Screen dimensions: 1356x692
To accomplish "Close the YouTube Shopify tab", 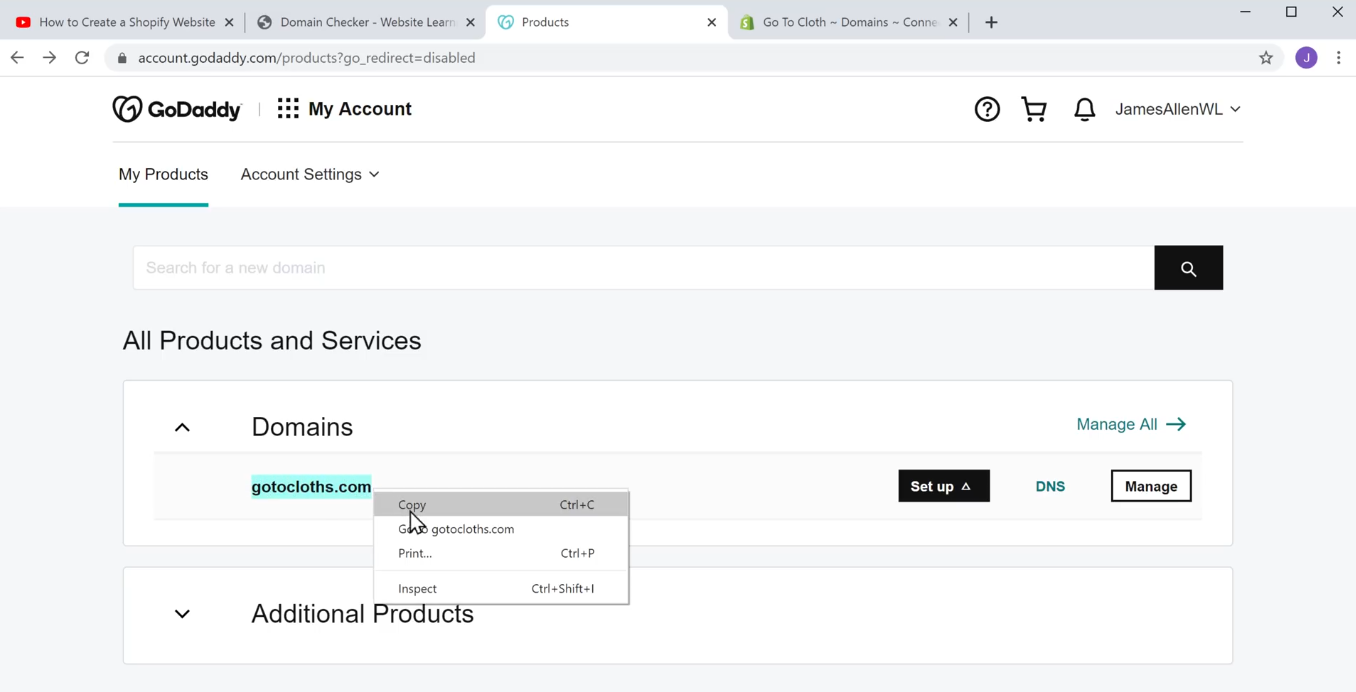I will [229, 22].
